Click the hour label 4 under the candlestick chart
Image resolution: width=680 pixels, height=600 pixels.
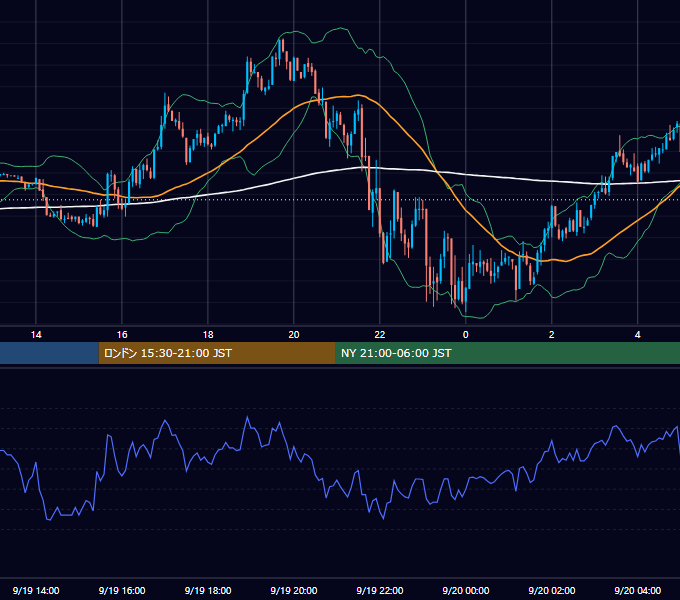(x=638, y=335)
